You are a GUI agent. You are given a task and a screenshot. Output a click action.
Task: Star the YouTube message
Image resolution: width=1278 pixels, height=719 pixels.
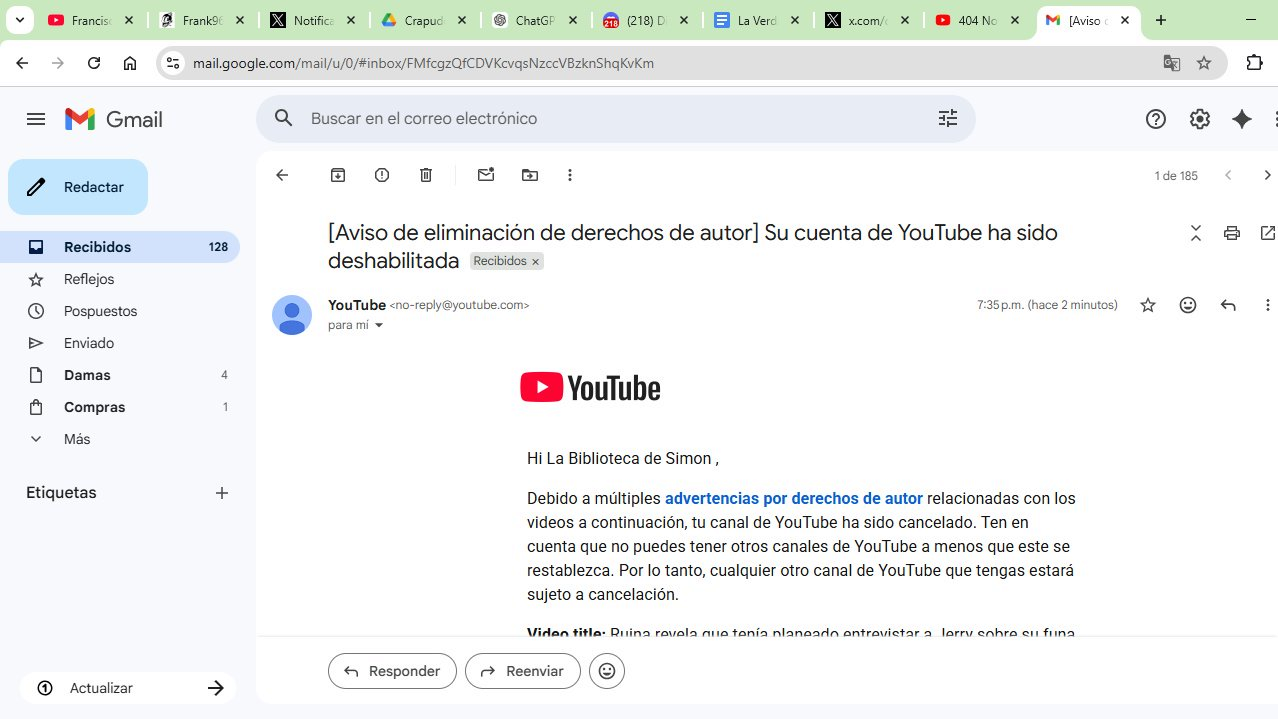1148,305
